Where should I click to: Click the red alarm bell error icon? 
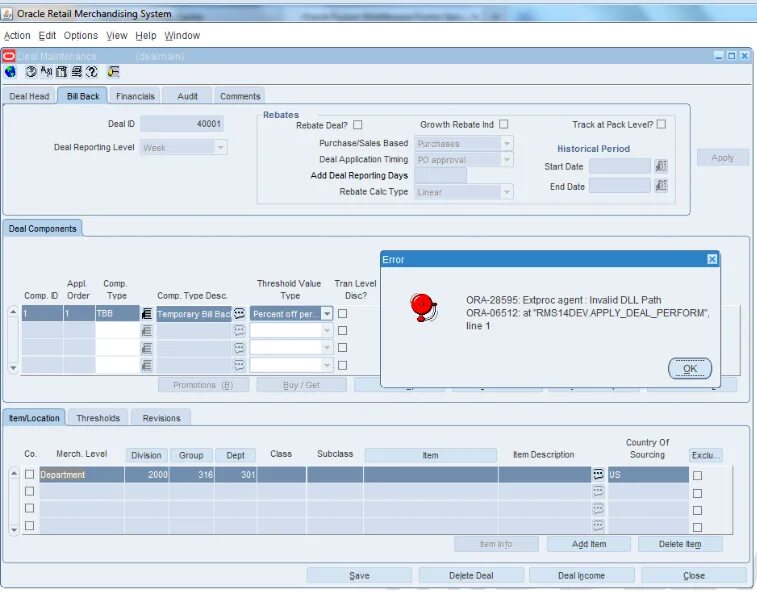(x=423, y=307)
